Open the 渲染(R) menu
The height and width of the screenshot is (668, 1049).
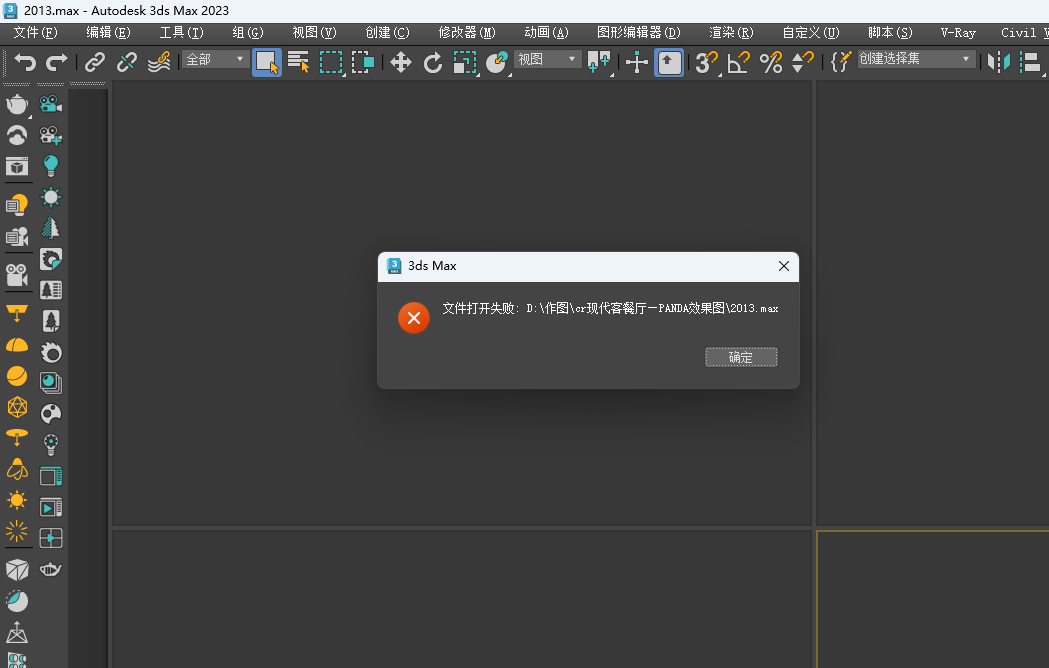coord(731,32)
